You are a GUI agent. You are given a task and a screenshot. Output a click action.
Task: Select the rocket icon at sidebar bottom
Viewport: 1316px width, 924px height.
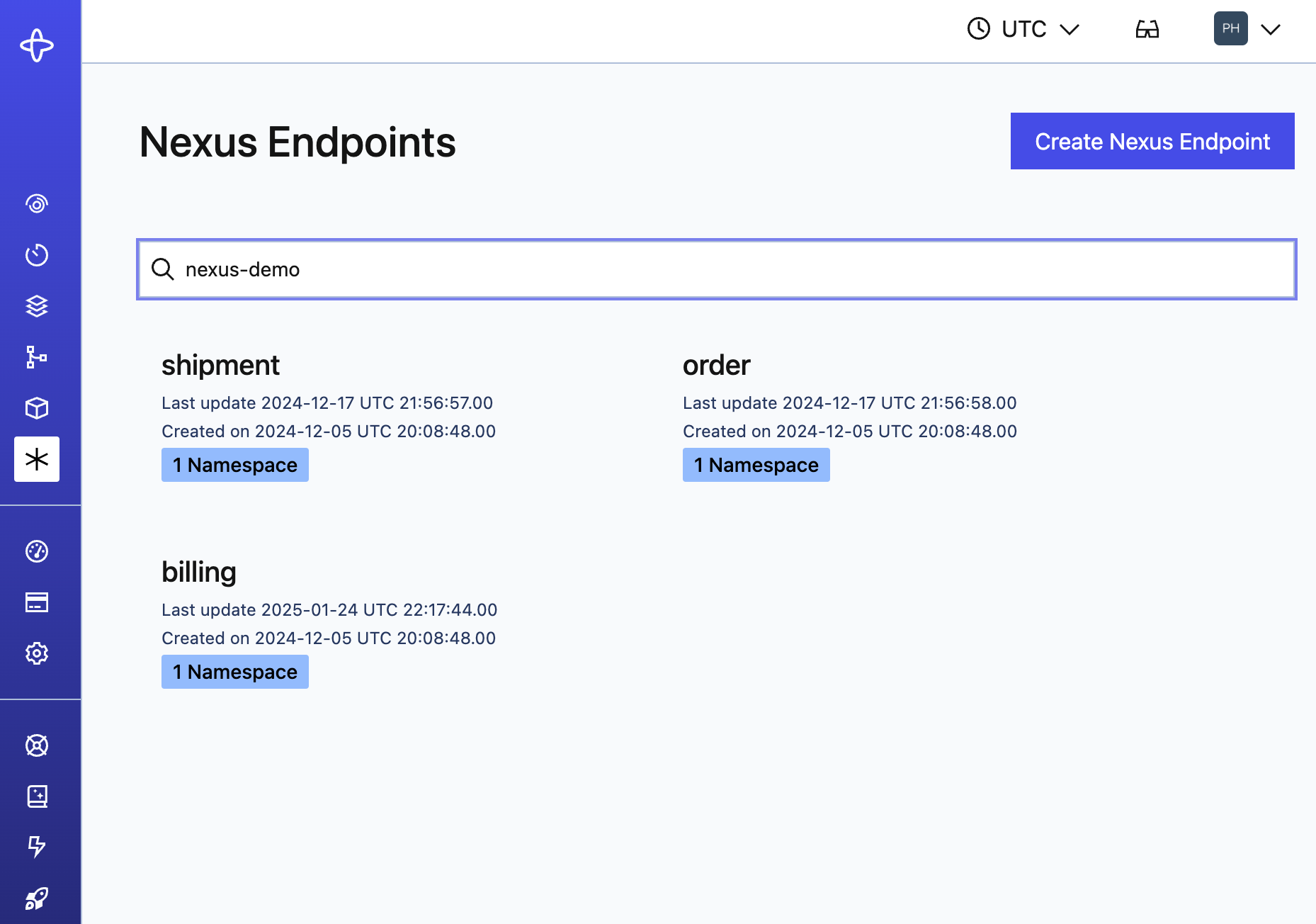point(36,898)
